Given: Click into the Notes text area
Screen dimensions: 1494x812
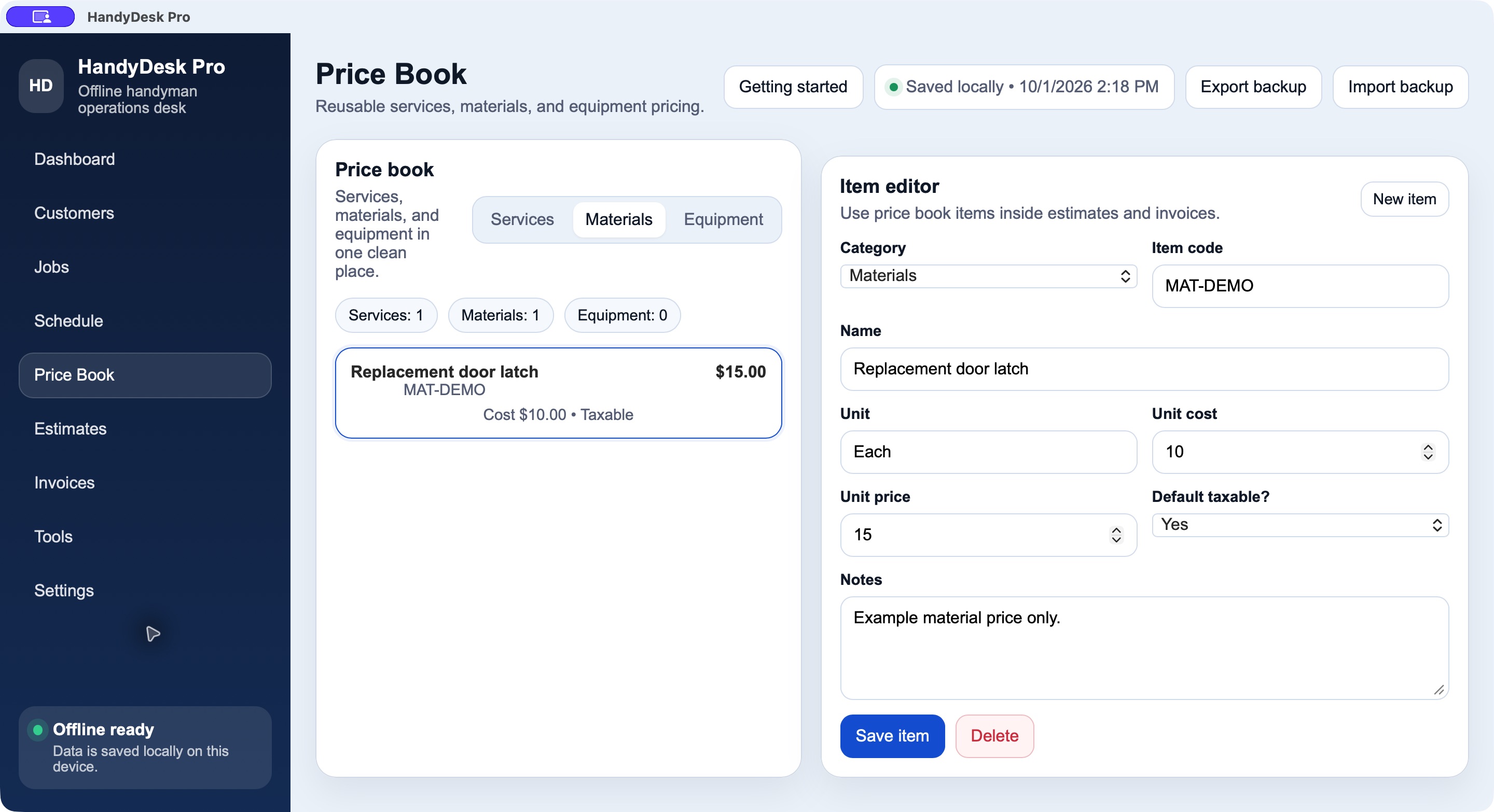Looking at the screenshot, I should click(x=1144, y=648).
